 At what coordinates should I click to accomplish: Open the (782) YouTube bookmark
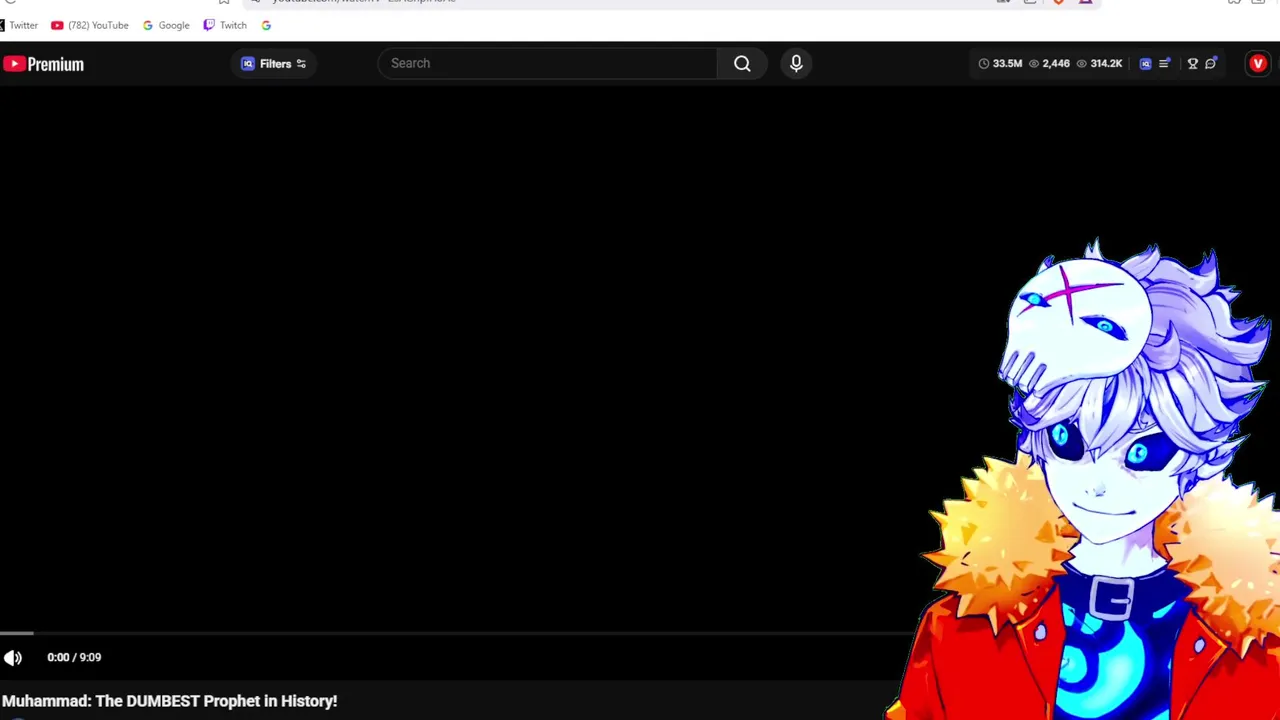point(90,25)
